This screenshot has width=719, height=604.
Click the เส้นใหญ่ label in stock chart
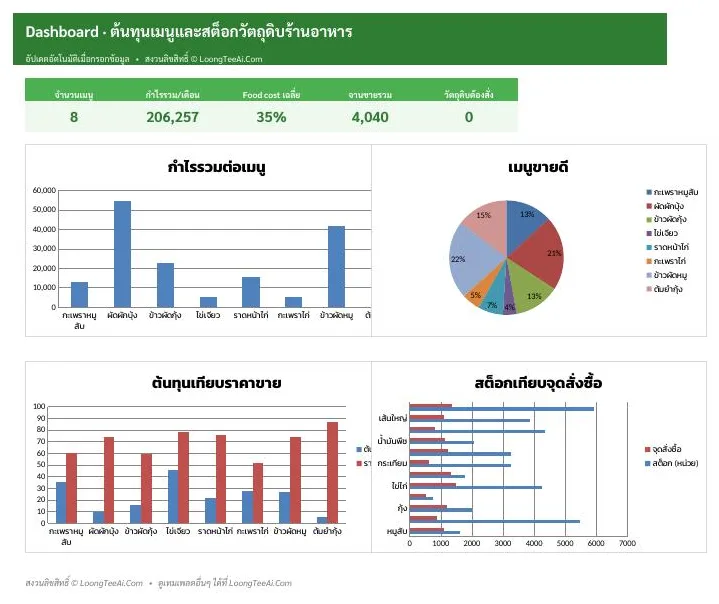[x=393, y=418]
